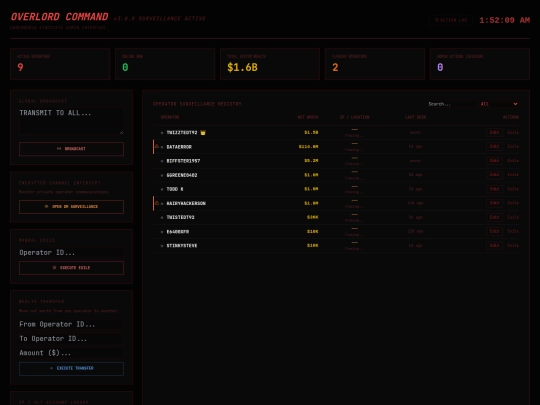Edit operator GGREENE0402
Image resolution: width=540 pixels, height=405 pixels.
pyautogui.click(x=494, y=175)
